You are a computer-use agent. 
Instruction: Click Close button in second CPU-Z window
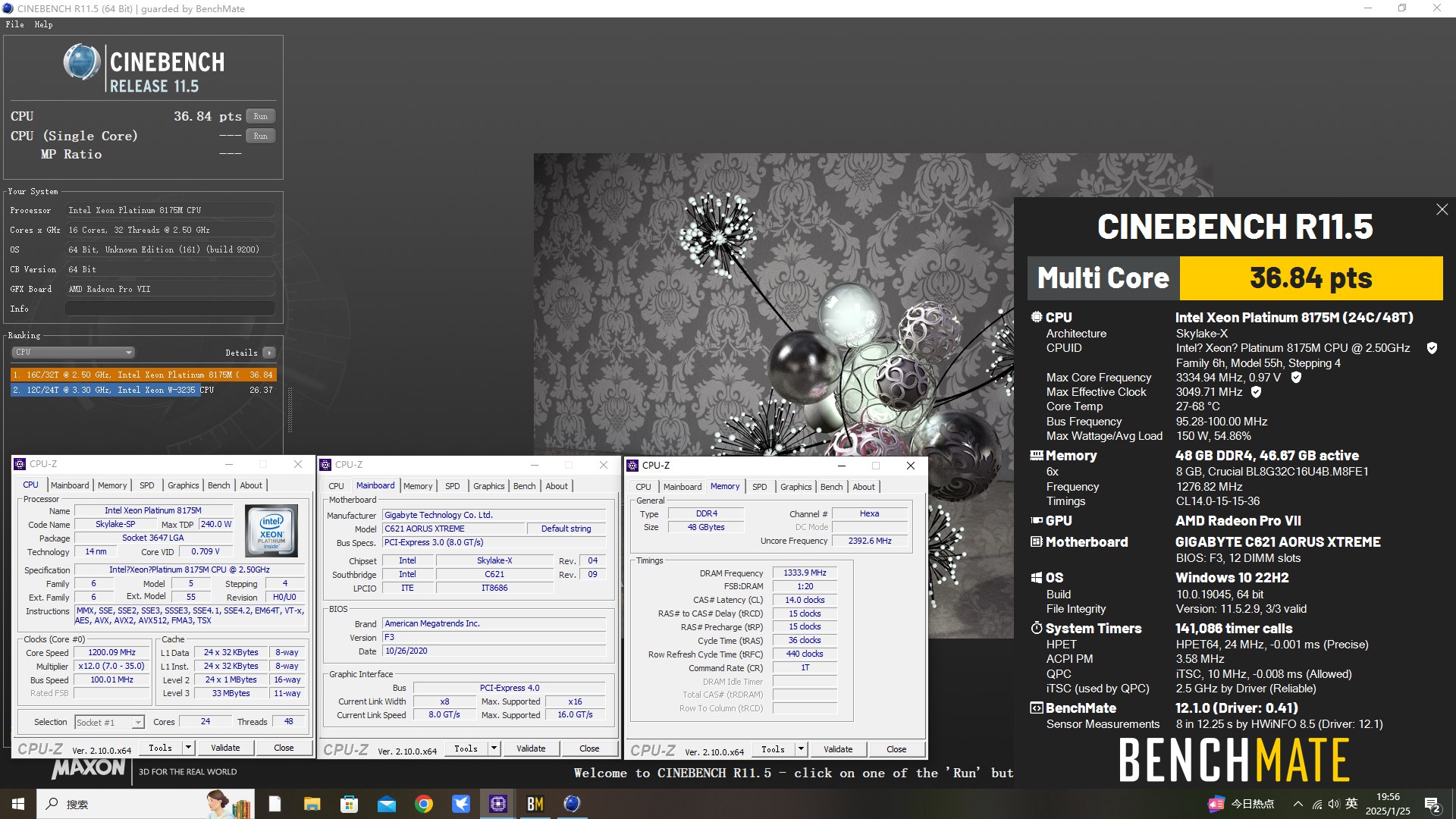(589, 748)
